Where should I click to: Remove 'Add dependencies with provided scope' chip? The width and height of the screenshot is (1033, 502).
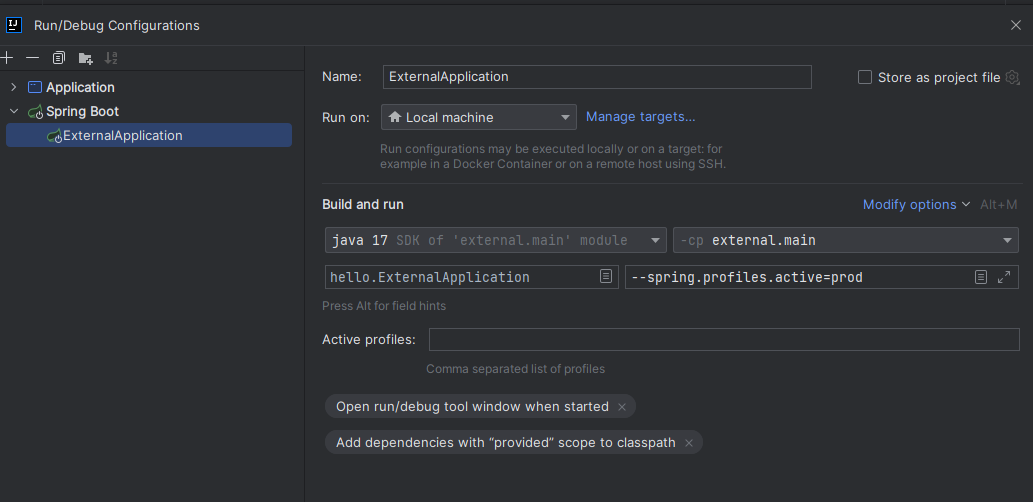pos(688,443)
